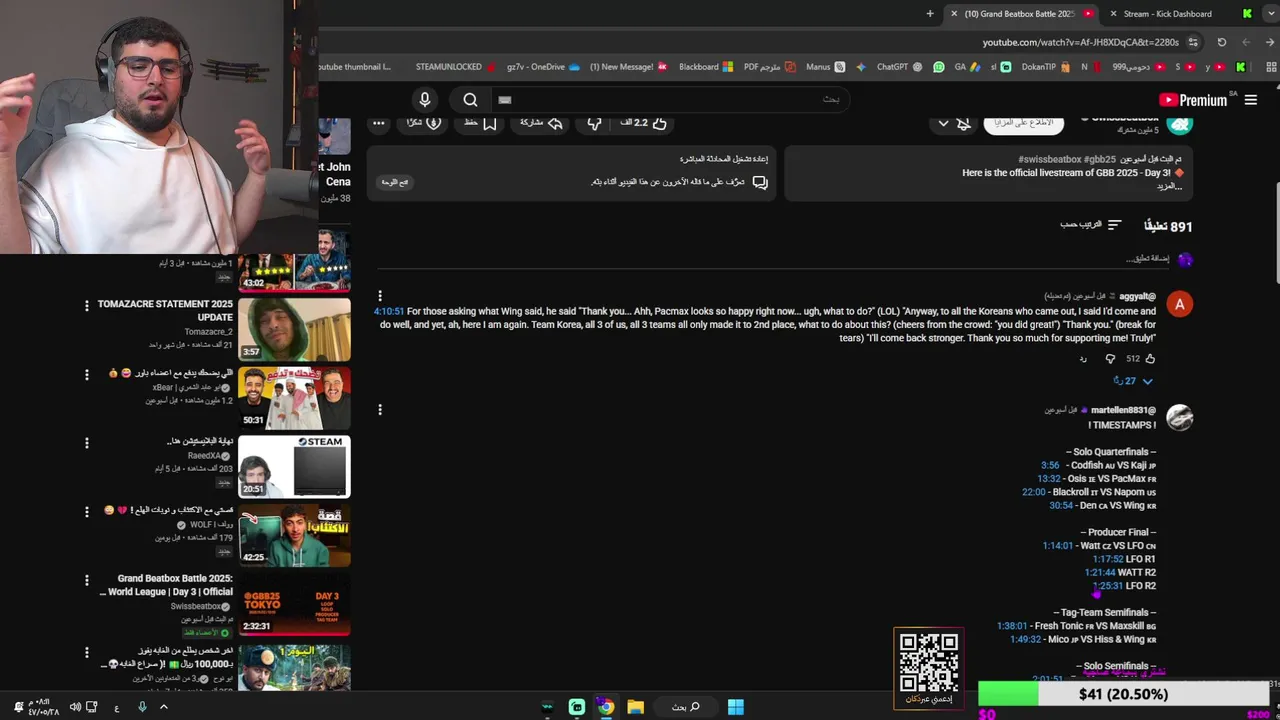Image resolution: width=1280 pixels, height=720 pixels.
Task: Open a new browser tab
Action: [930, 14]
